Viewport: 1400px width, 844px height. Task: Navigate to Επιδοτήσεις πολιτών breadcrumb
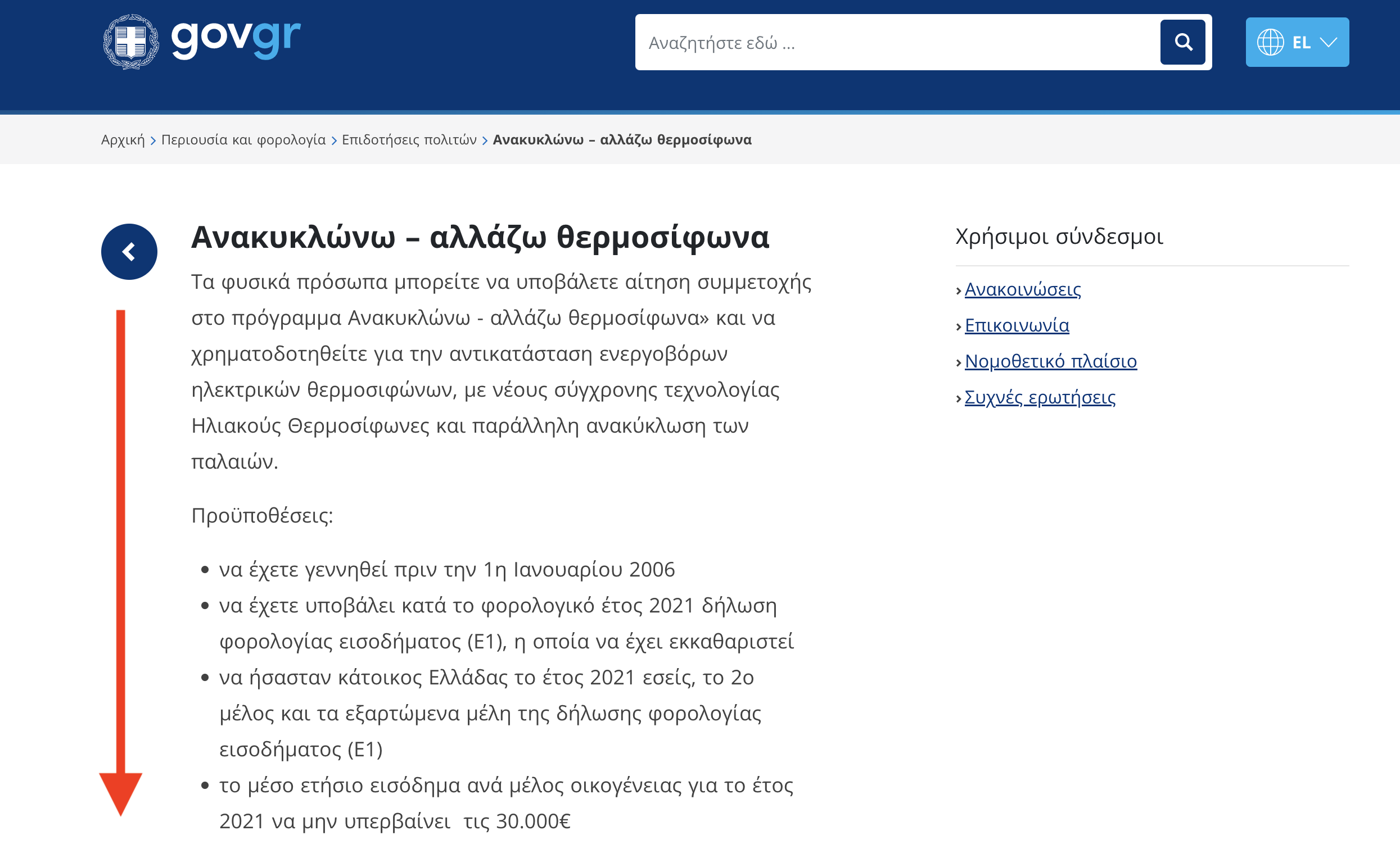[409, 140]
